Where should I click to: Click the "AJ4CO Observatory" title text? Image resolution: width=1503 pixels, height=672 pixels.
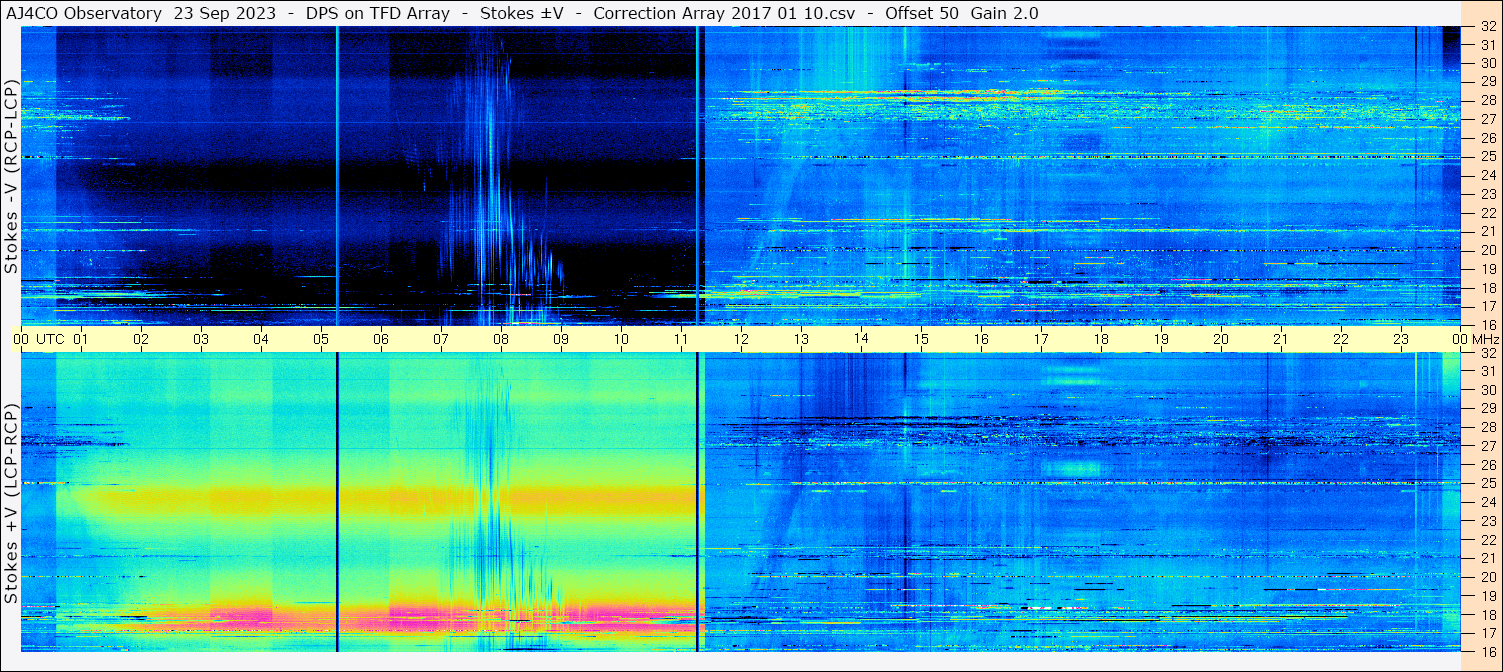coord(82,13)
